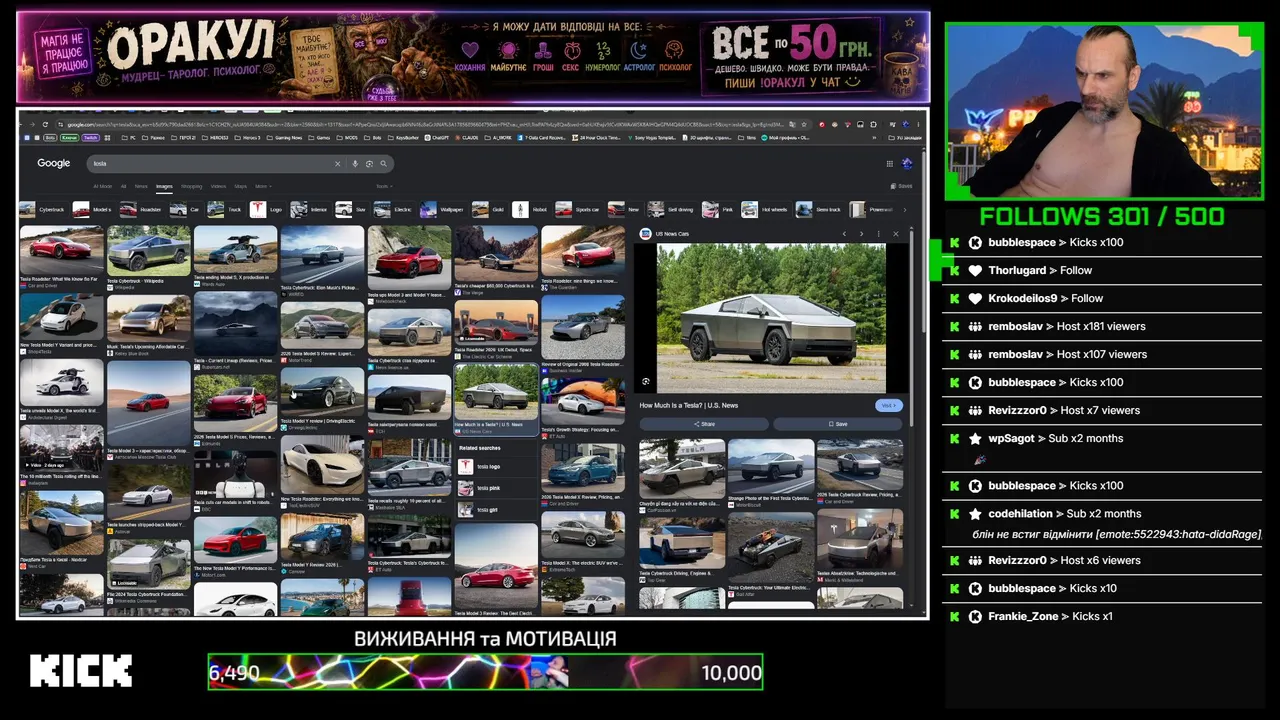Screen dimensions: 1280x720
Task: Switch to the Videos tab
Action: (218, 186)
